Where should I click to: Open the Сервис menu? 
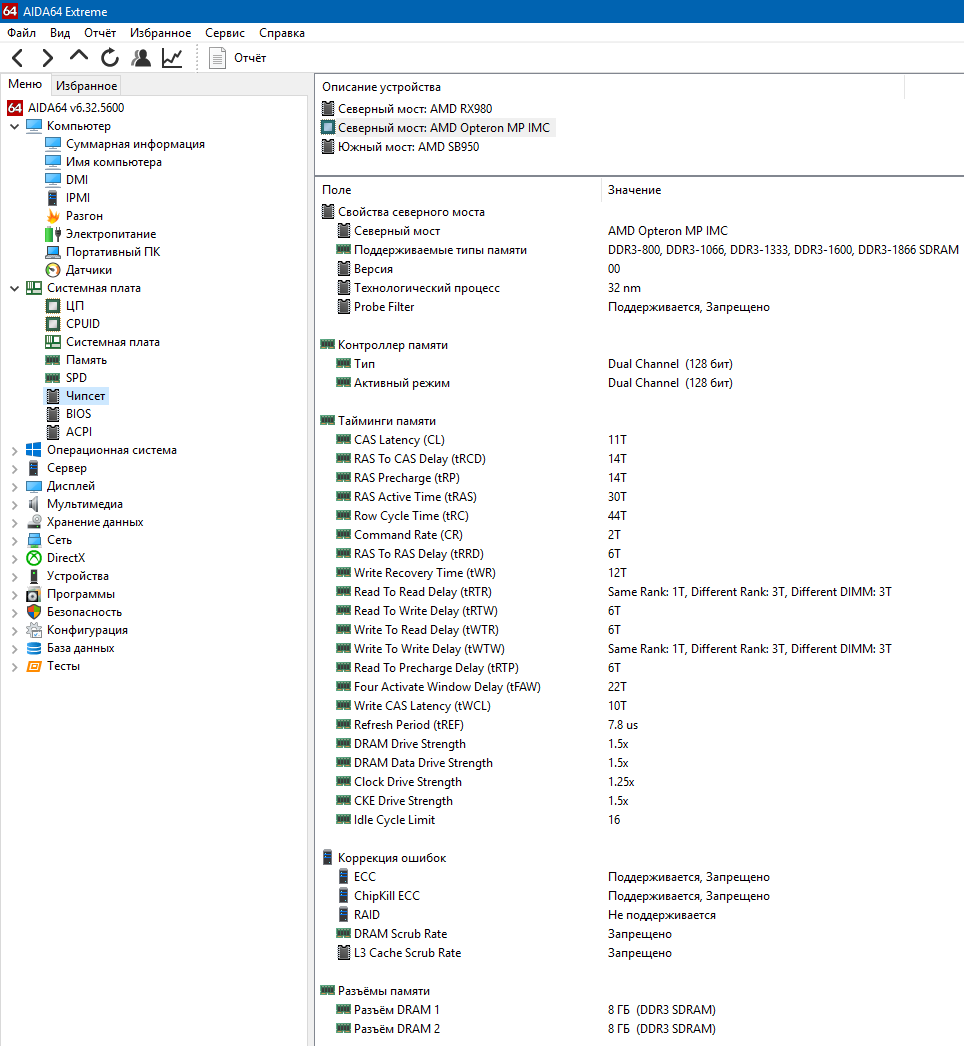[225, 33]
